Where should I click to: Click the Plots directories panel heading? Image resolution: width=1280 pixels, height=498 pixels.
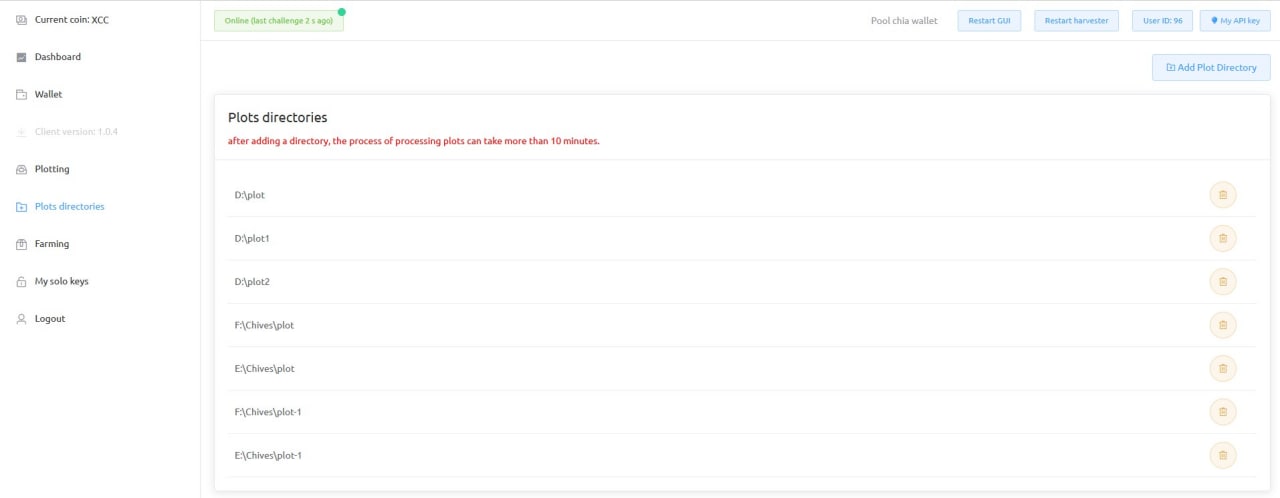278,118
